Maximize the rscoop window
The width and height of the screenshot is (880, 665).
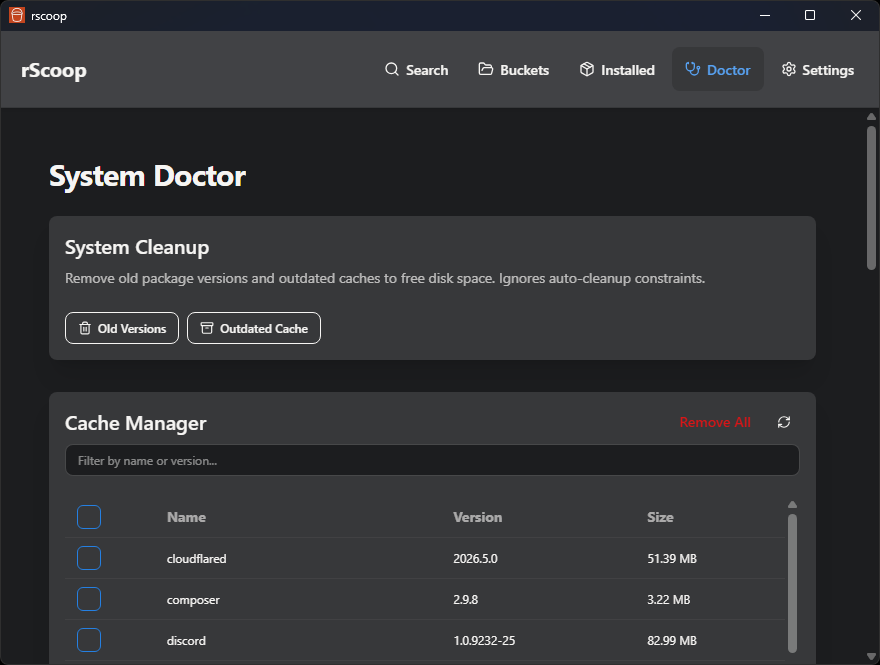[x=810, y=15]
